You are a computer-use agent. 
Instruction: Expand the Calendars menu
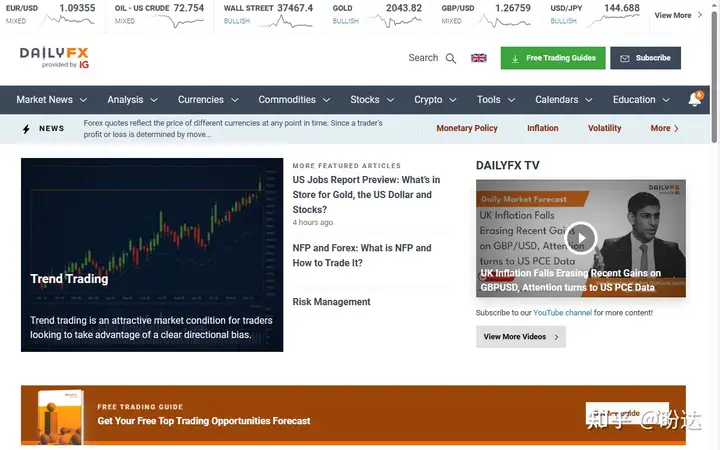[x=563, y=100]
